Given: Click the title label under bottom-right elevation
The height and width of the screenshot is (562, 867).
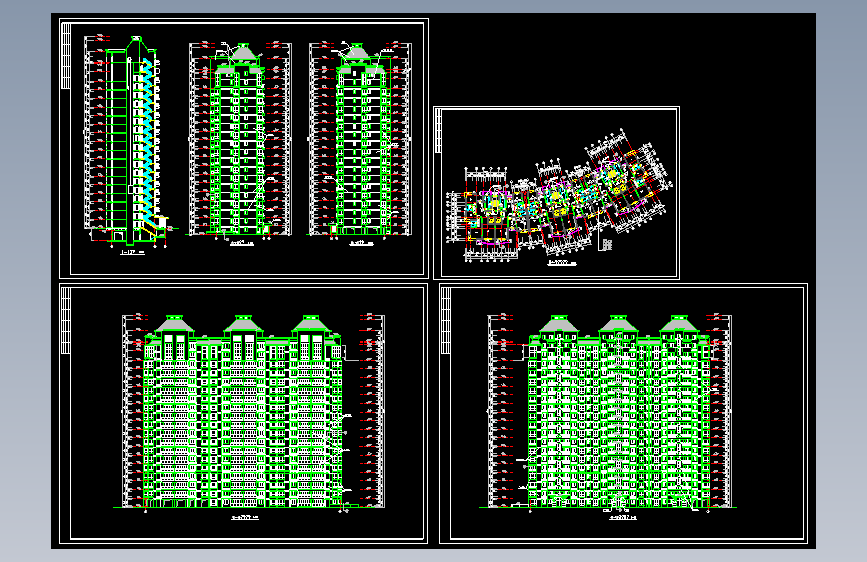Looking at the screenshot, I should (623, 518).
